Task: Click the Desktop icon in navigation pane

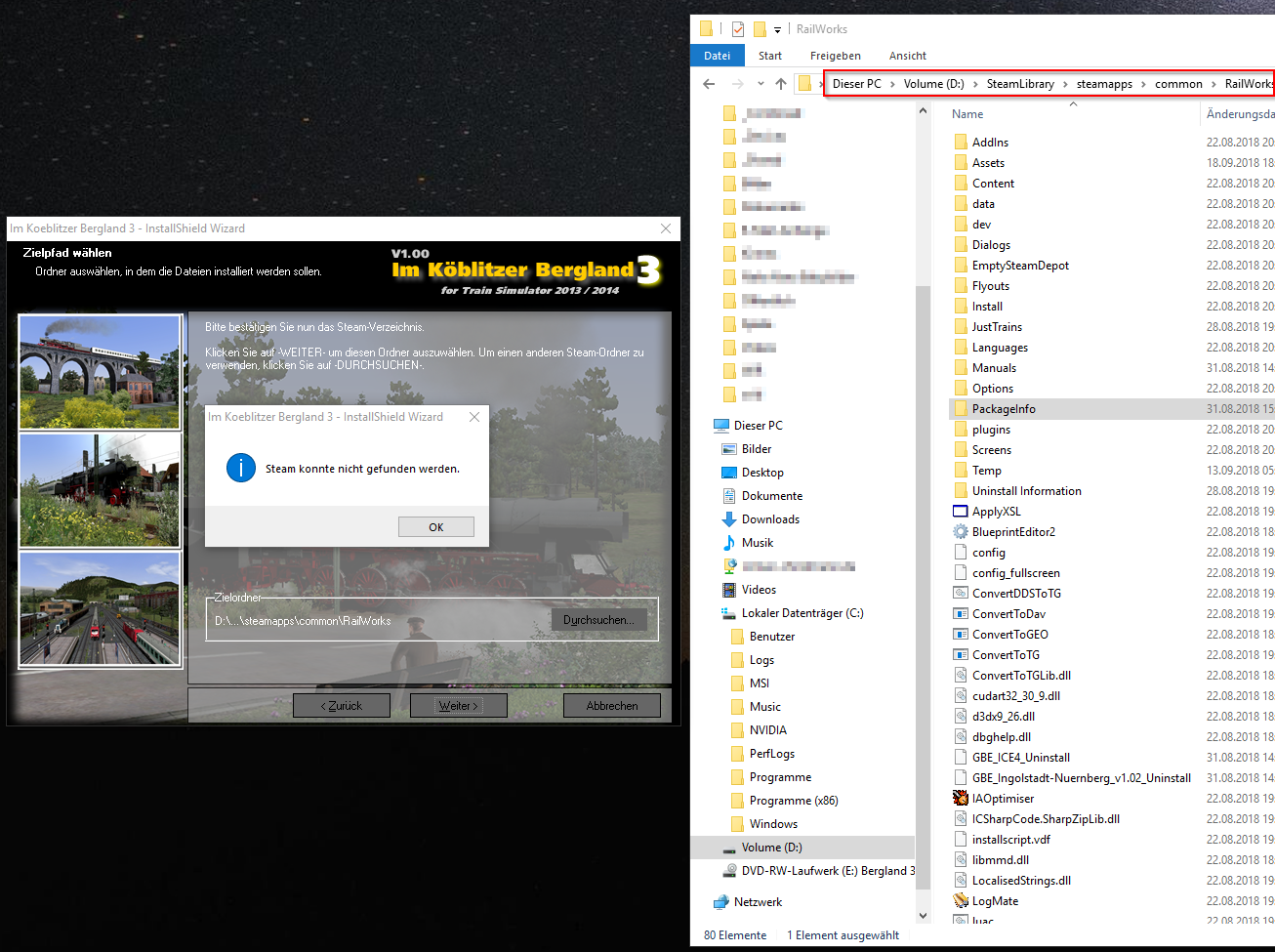Action: click(x=729, y=473)
